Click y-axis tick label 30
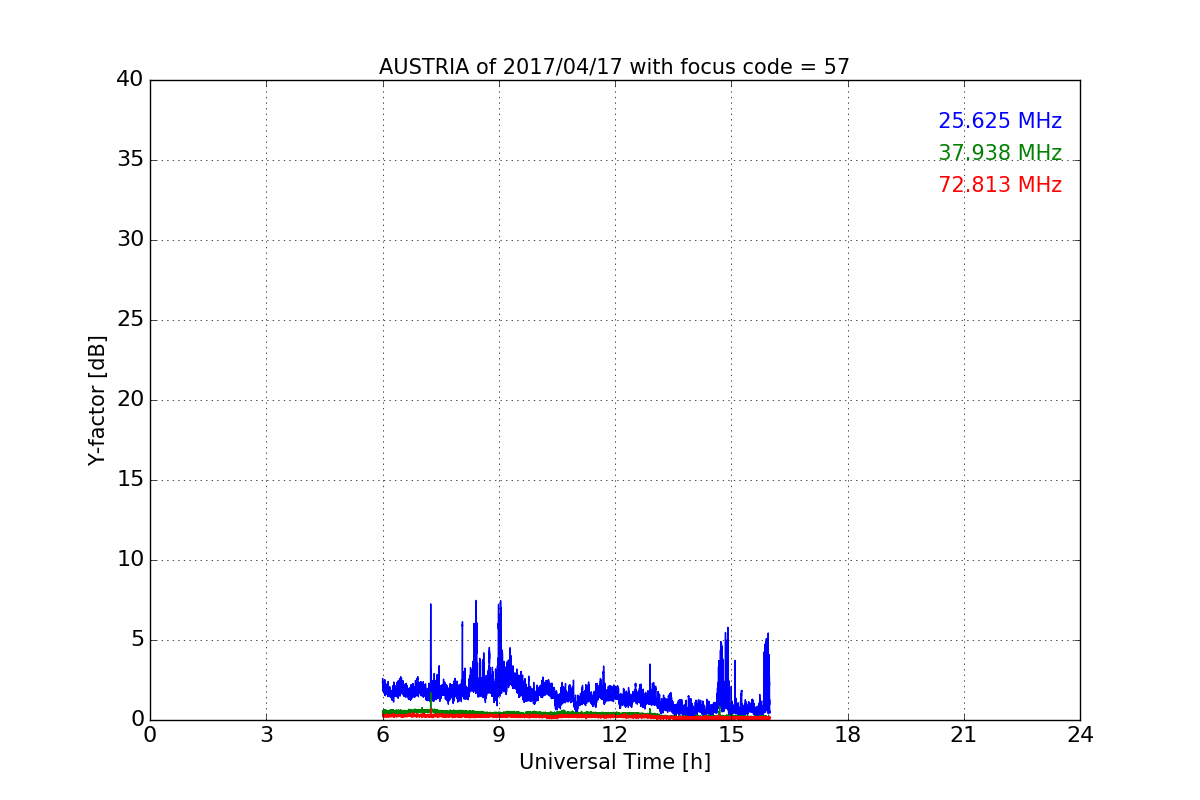The width and height of the screenshot is (1200, 800). tap(130, 240)
